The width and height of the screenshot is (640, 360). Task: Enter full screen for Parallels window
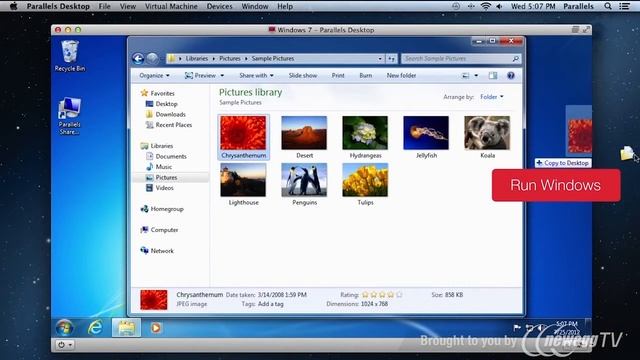coord(586,30)
